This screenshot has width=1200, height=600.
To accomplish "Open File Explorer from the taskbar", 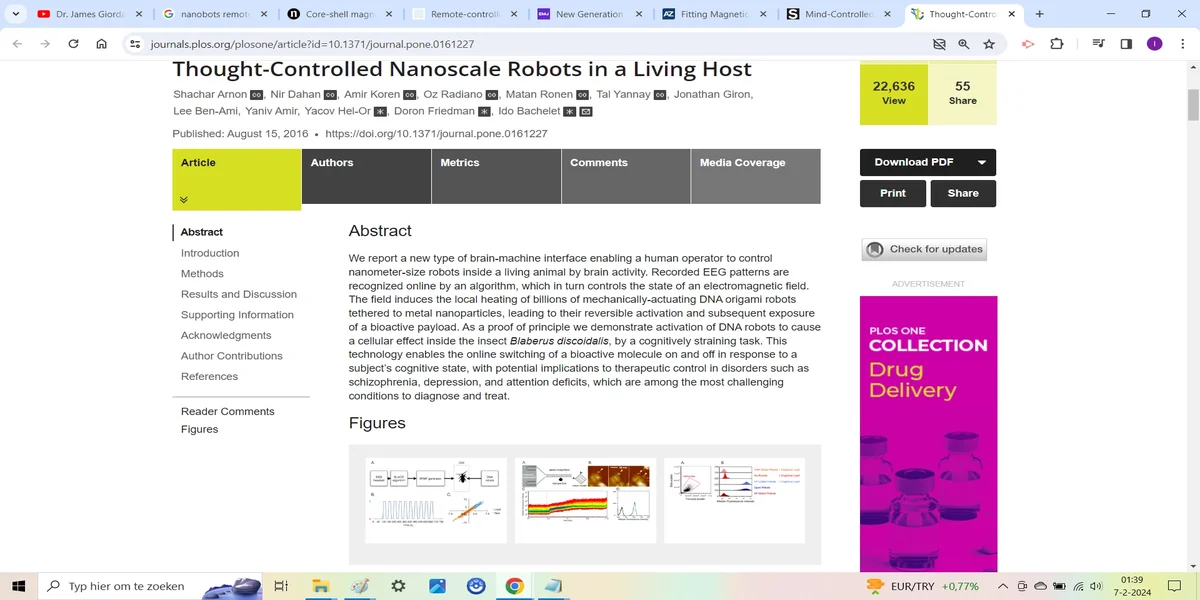I will [x=320, y=586].
